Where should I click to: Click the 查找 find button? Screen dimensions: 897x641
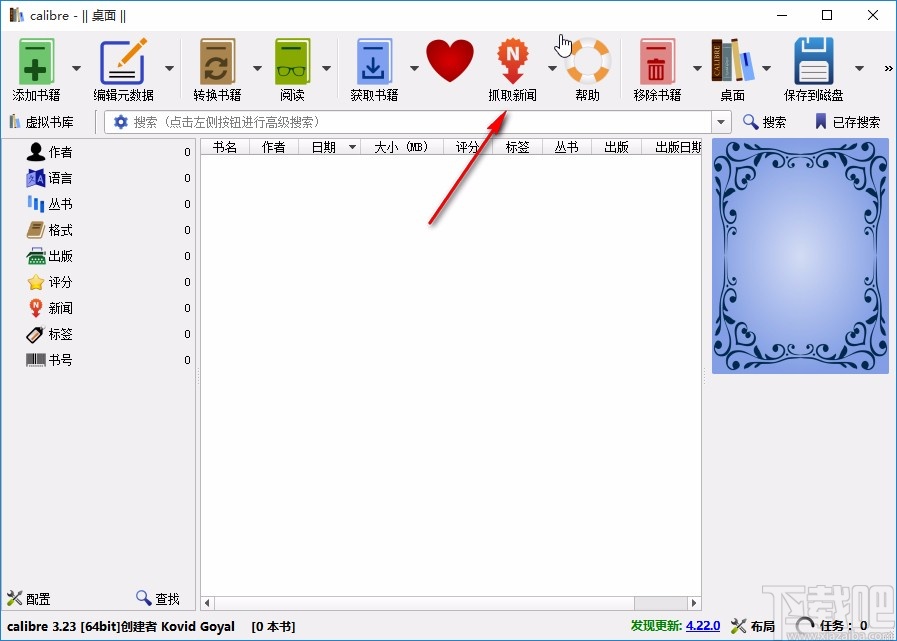tap(158, 599)
